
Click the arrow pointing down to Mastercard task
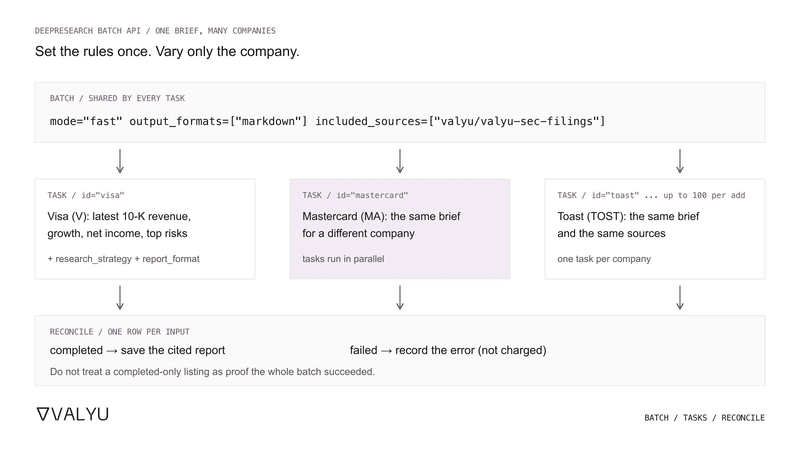tap(400, 161)
